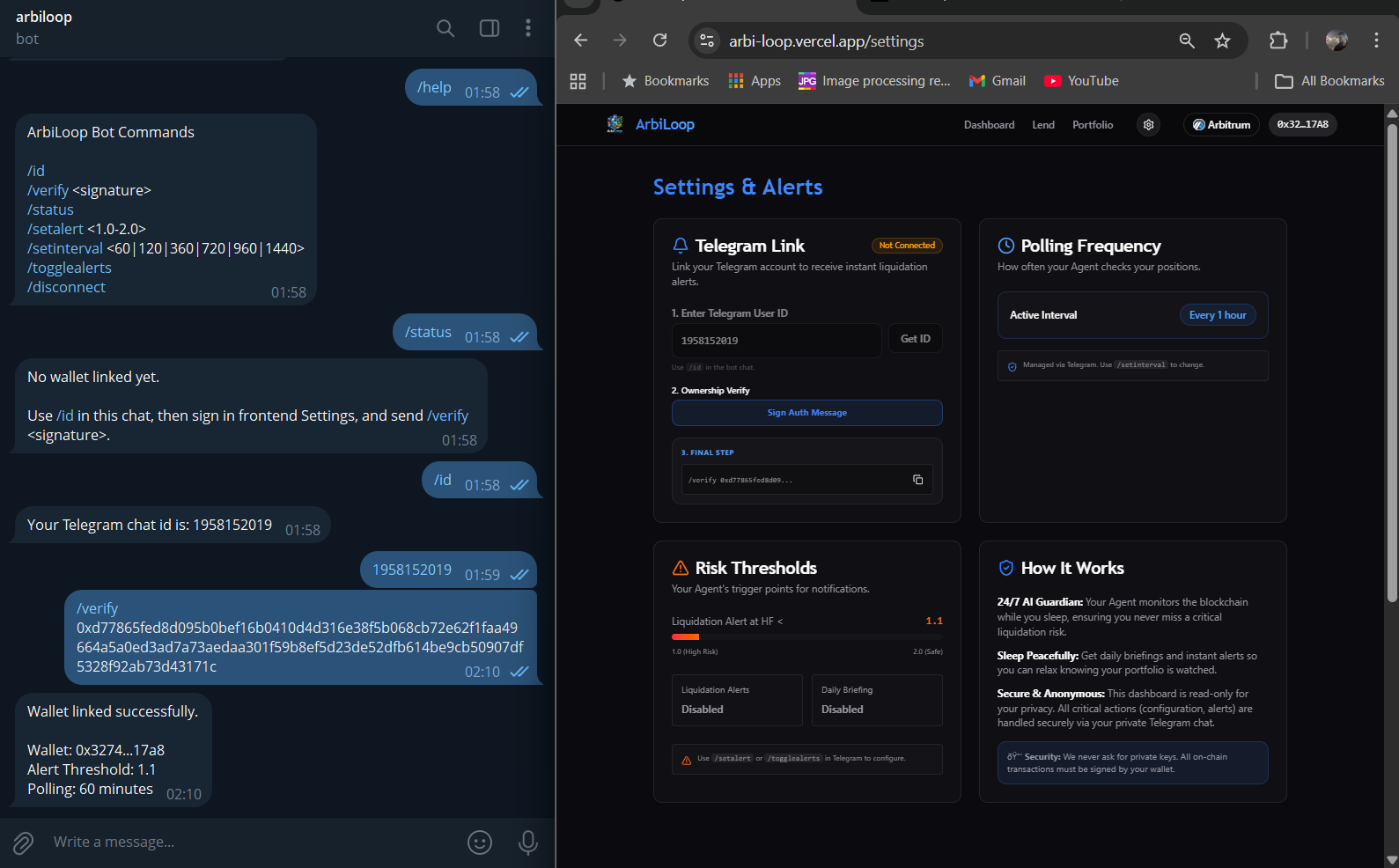Toggle the Telegram side panel icon

(490, 28)
